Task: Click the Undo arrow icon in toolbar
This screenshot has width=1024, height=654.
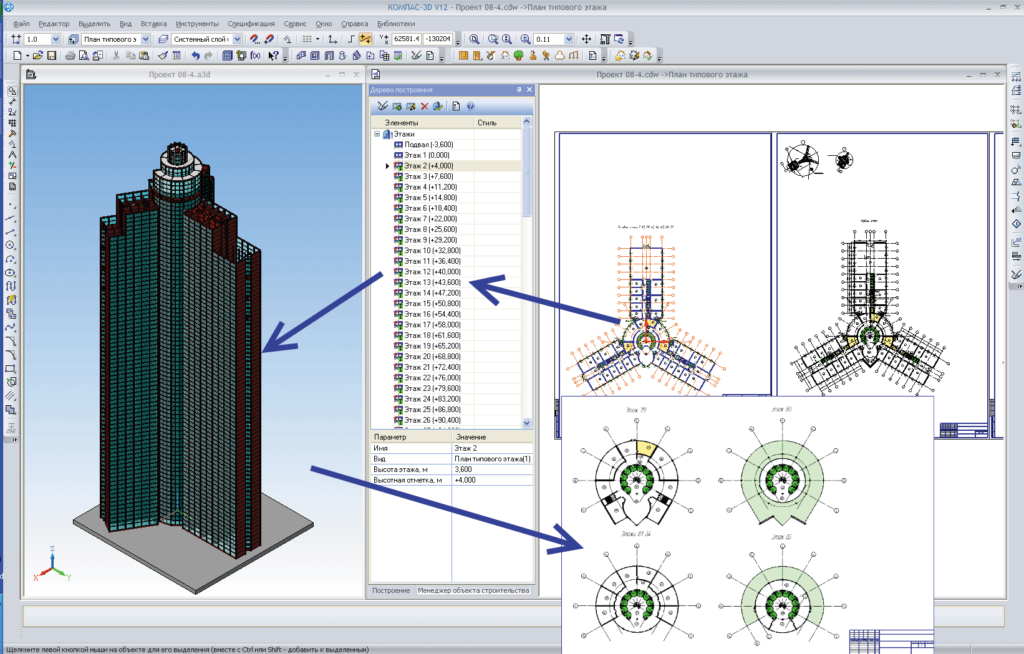Action: click(195, 56)
